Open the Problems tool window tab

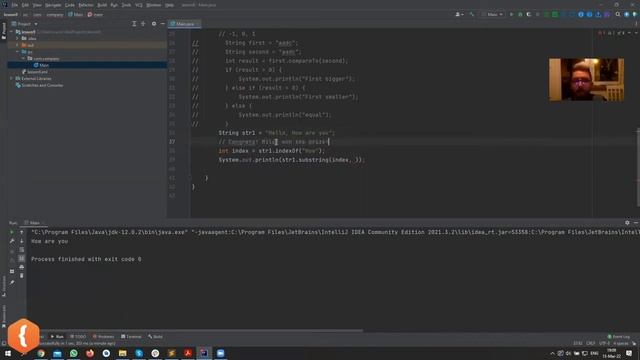(104, 337)
